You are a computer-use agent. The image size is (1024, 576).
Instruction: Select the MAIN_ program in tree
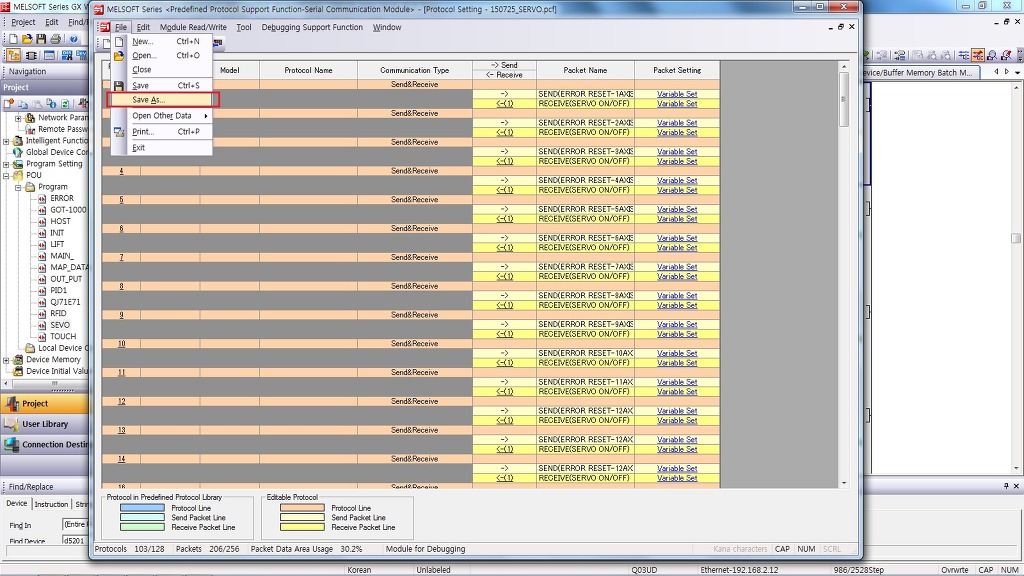(x=62, y=256)
